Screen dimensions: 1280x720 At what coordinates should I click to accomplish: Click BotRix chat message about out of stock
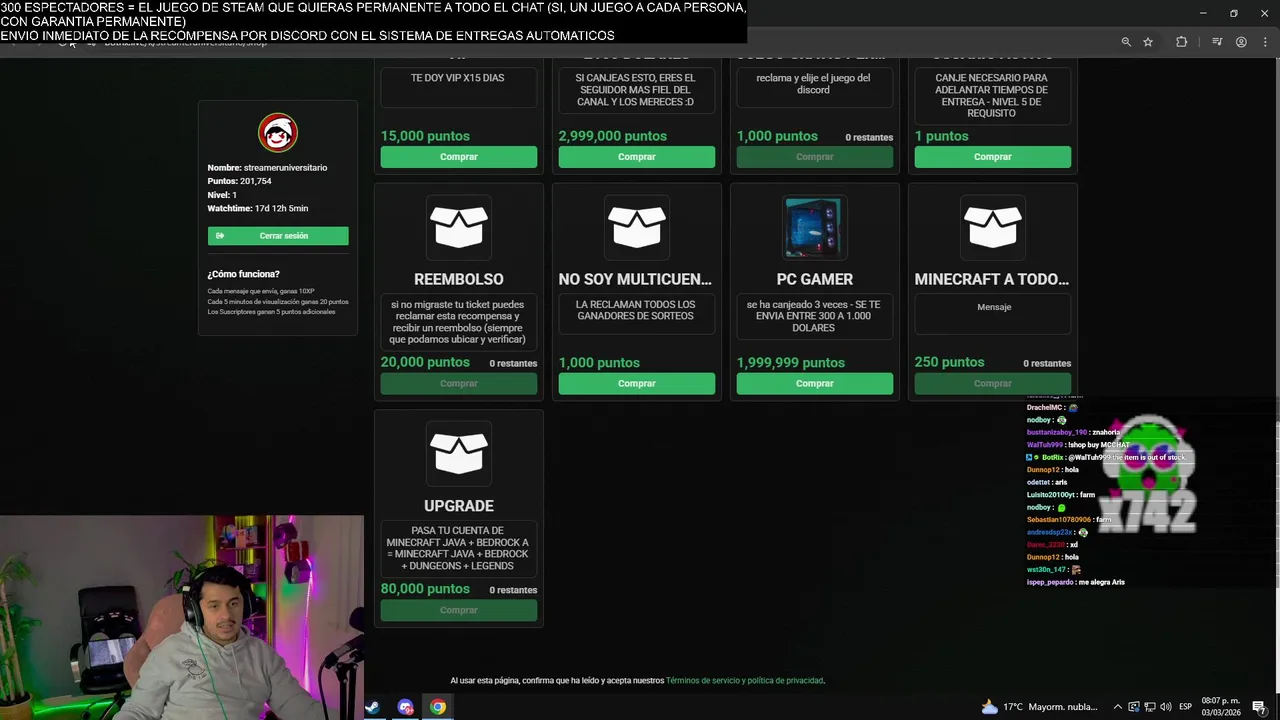(x=1106, y=457)
